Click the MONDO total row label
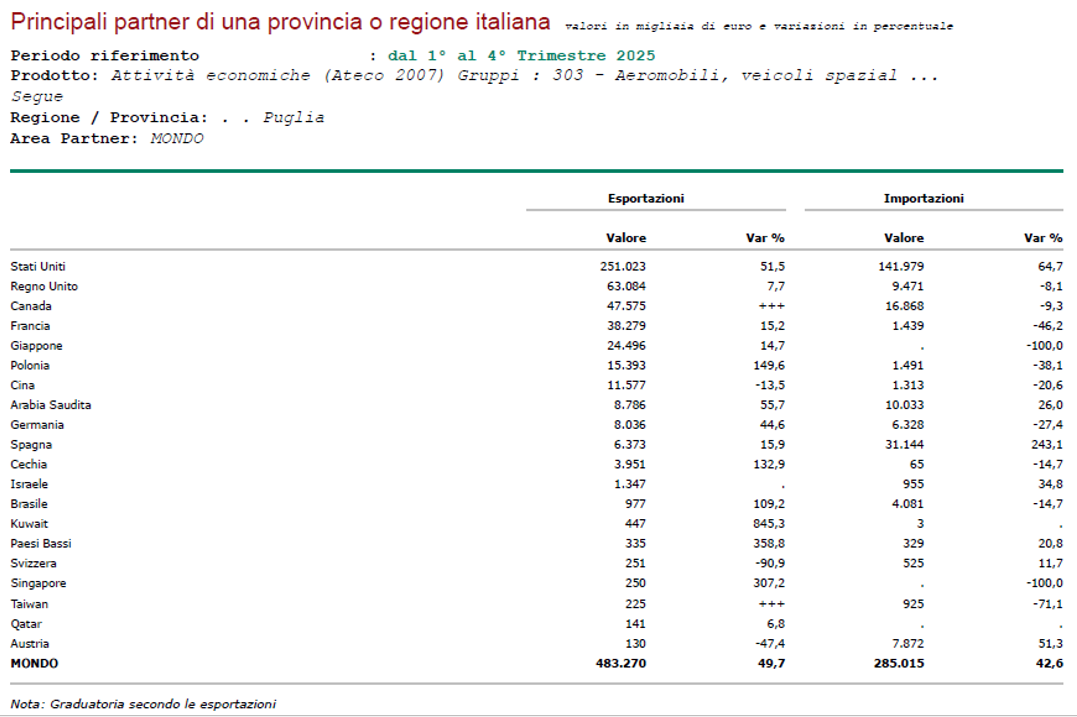This screenshot has height=717, width=1077. click(x=34, y=664)
